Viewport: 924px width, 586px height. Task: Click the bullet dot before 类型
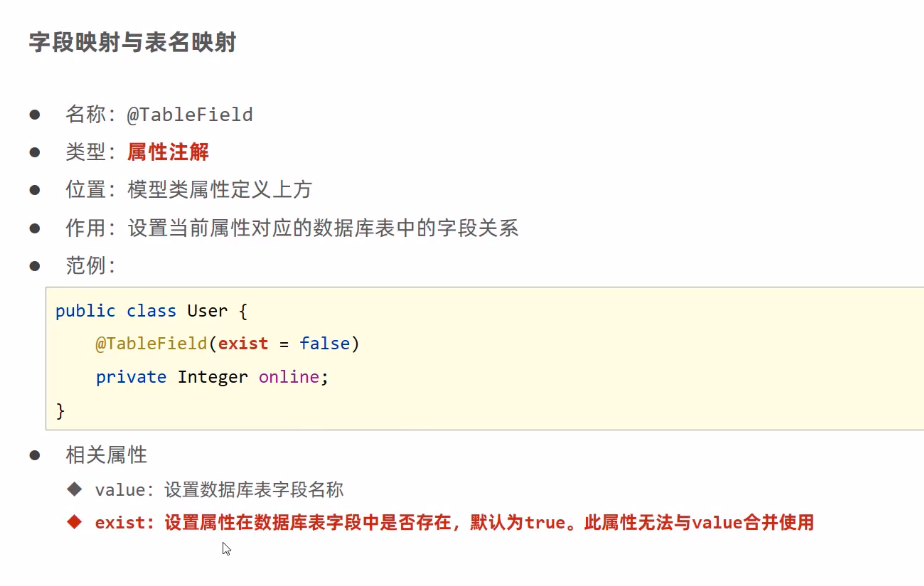(x=35, y=152)
